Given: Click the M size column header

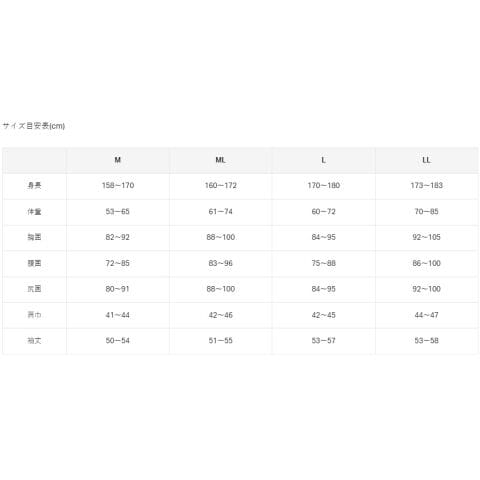Looking at the screenshot, I should tap(118, 160).
